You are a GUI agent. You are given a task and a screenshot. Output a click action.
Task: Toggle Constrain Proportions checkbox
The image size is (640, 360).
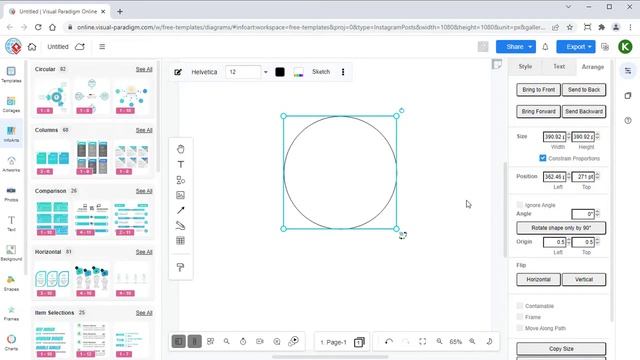[x=542, y=158]
